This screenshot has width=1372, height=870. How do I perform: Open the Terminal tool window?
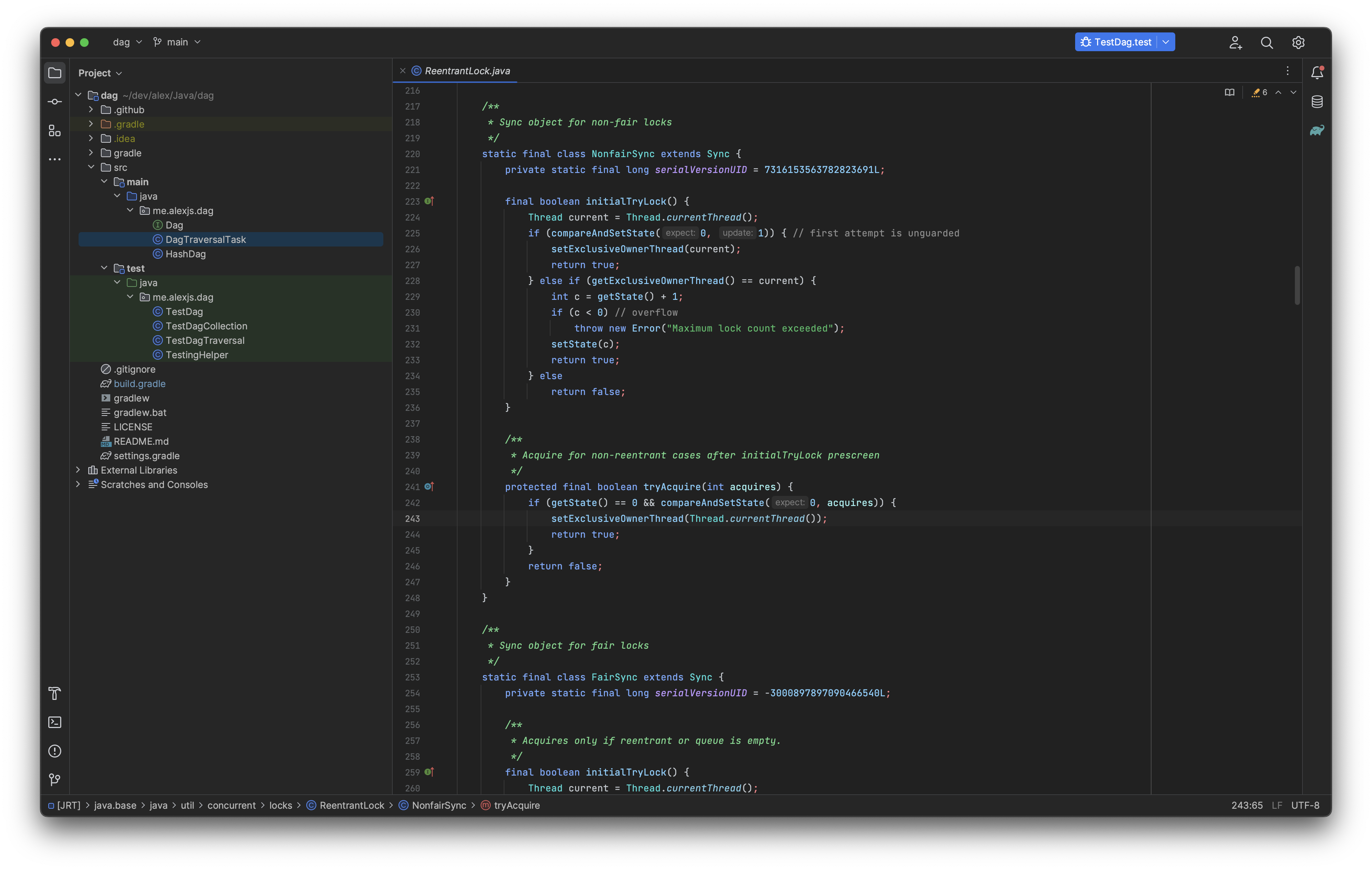pos(55,722)
